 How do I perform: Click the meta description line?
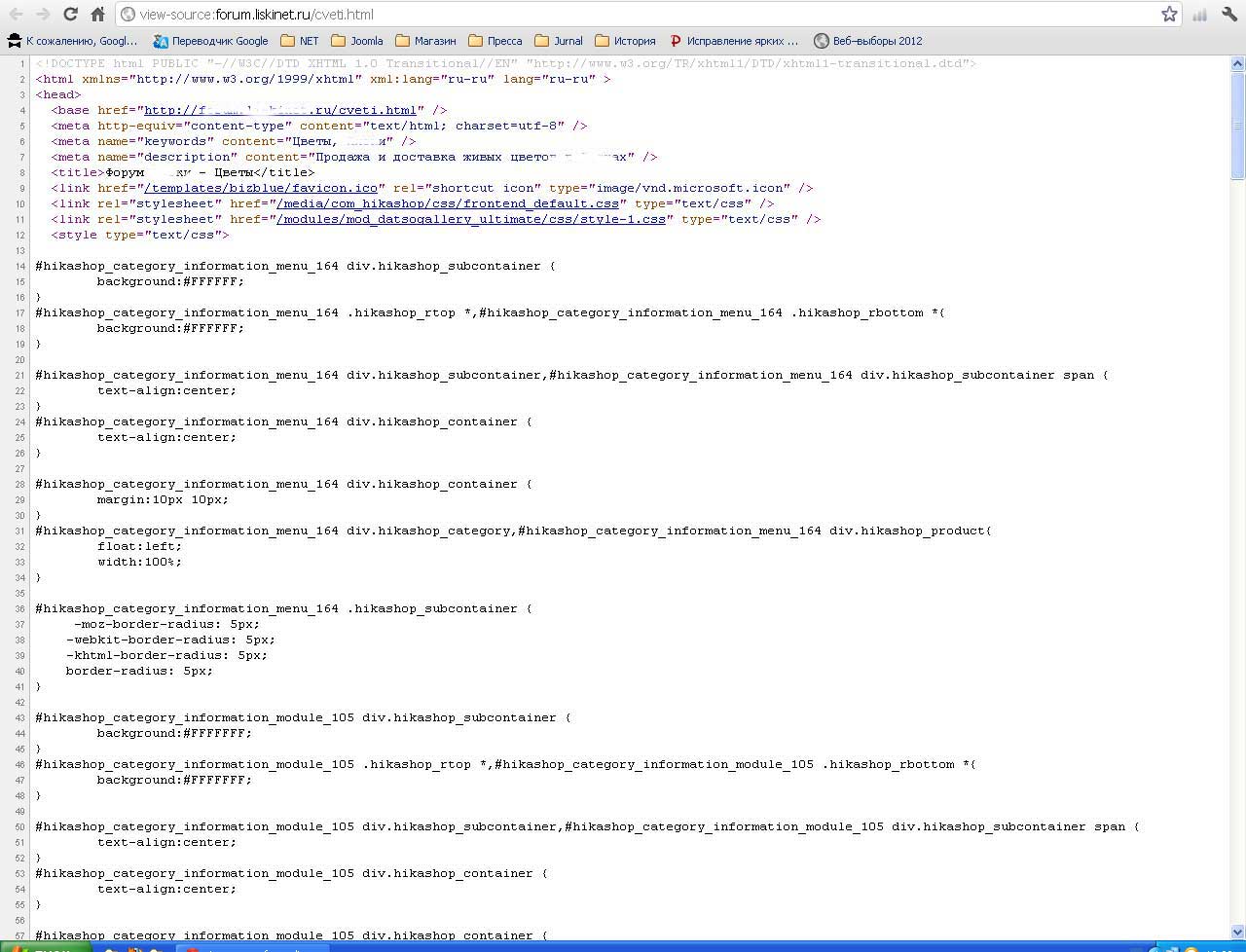(x=354, y=157)
